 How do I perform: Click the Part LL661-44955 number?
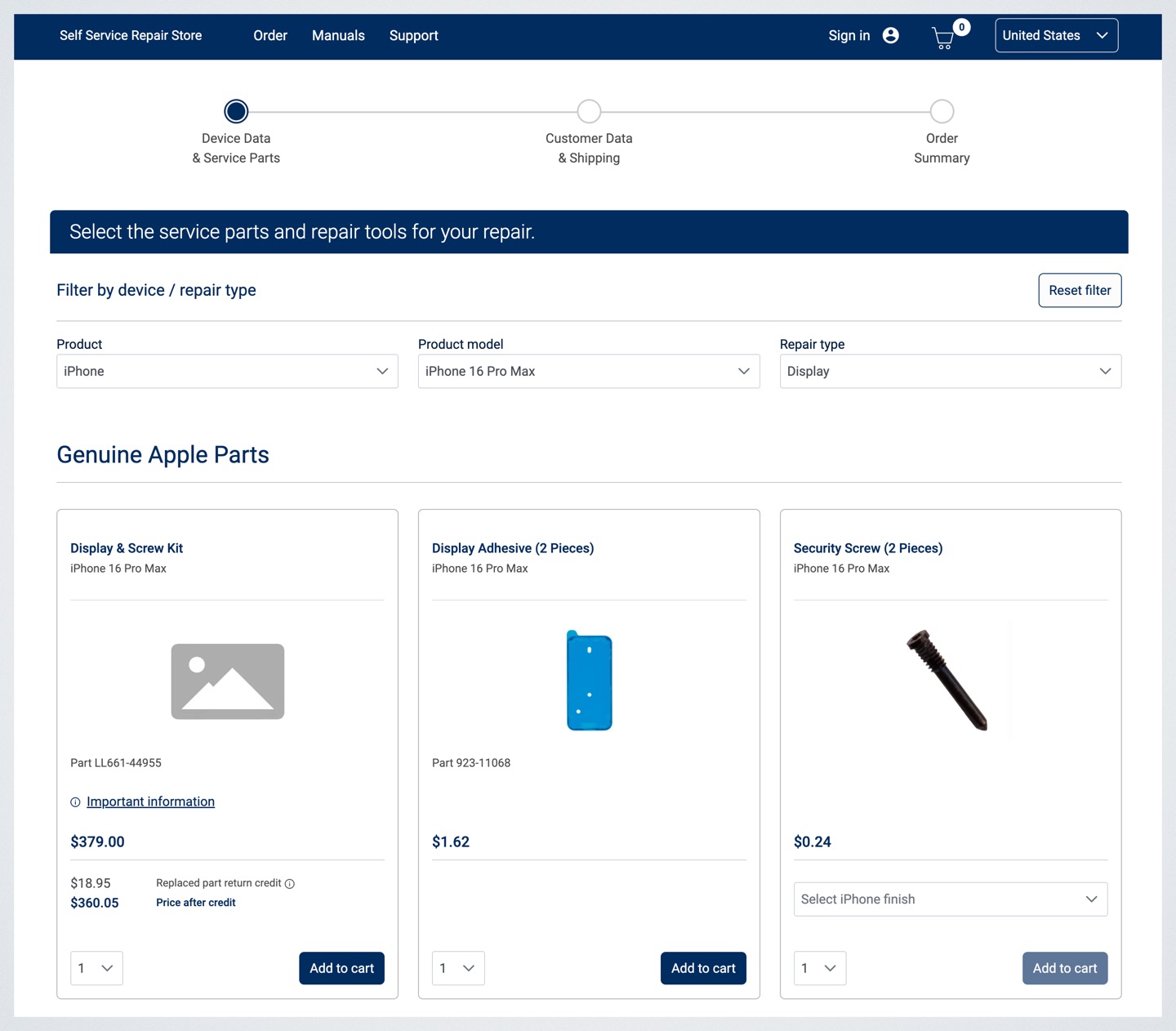[116, 763]
